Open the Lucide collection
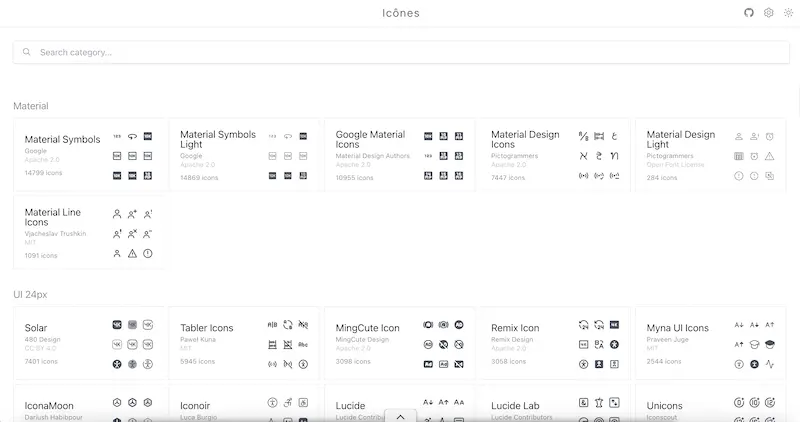Image resolution: width=800 pixels, height=422 pixels. 400,403
